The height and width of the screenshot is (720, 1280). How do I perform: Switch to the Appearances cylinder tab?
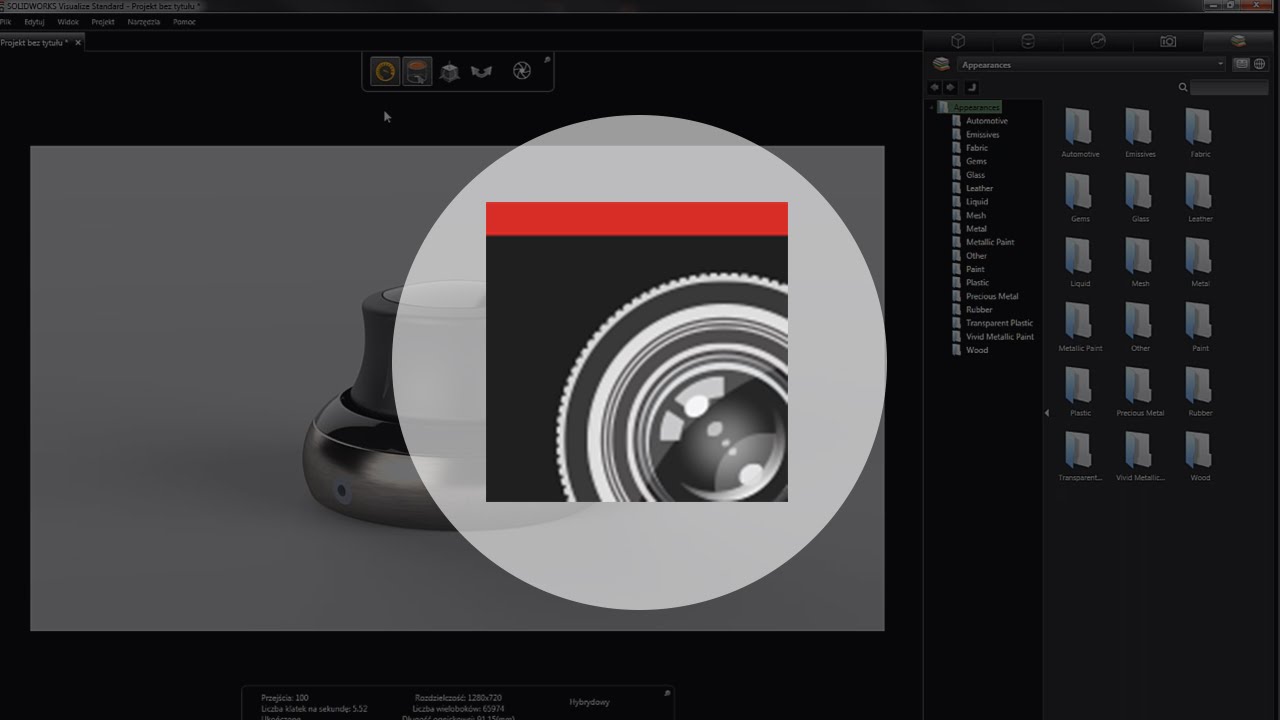point(1027,41)
